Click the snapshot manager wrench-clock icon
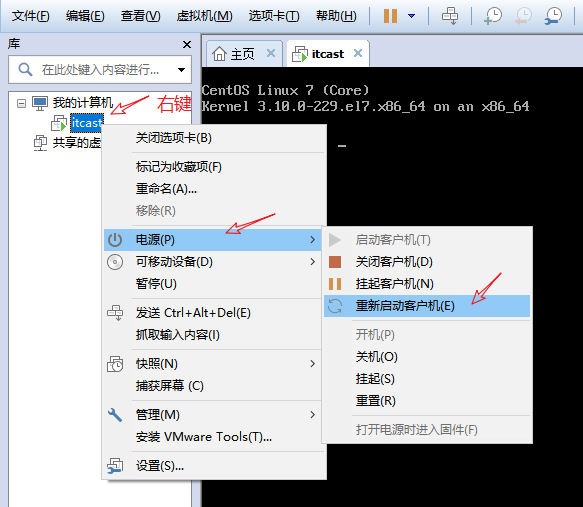The width and height of the screenshot is (583, 507). pyautogui.click(x=553, y=16)
